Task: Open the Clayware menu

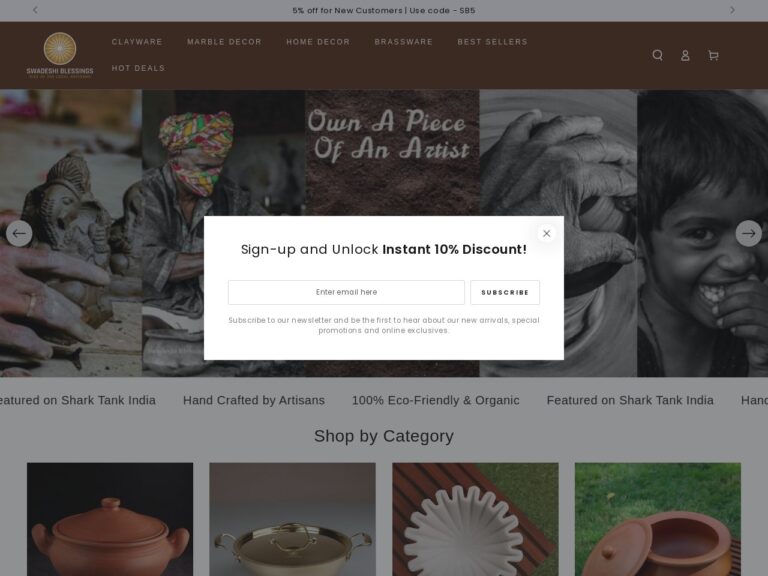Action: click(137, 42)
